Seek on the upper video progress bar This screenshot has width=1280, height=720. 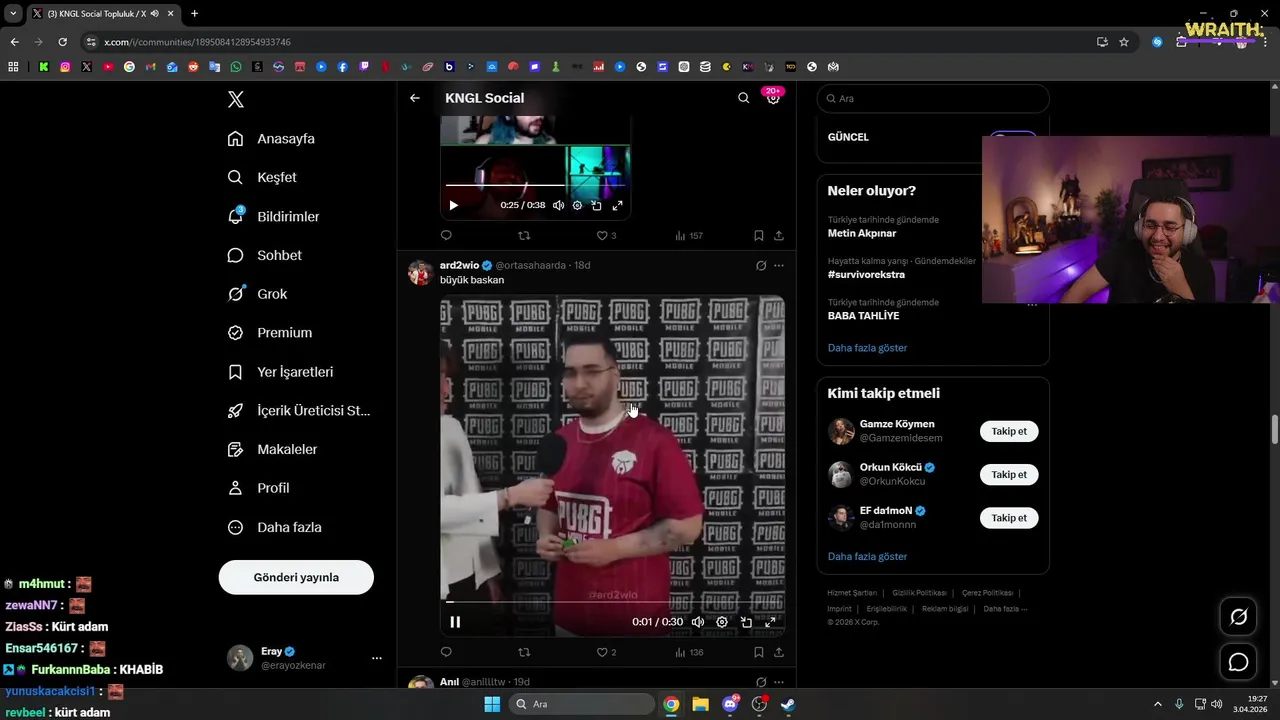[535, 185]
